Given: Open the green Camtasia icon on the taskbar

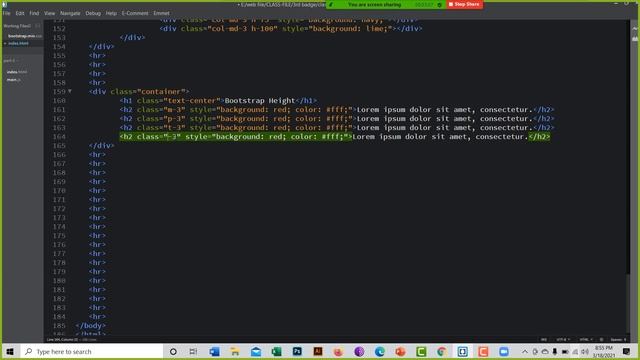Looking at the screenshot, I should (x=421, y=351).
